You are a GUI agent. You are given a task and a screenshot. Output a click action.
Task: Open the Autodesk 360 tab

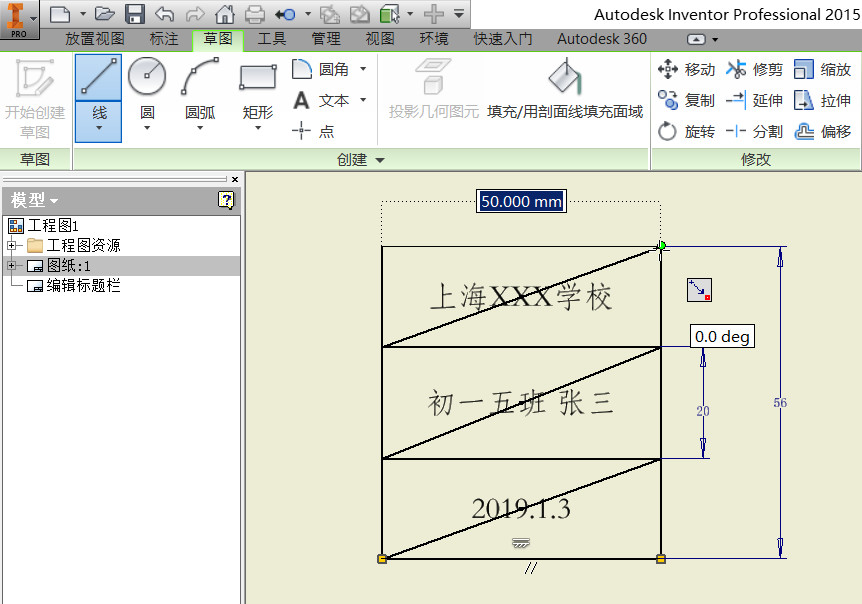(602, 39)
